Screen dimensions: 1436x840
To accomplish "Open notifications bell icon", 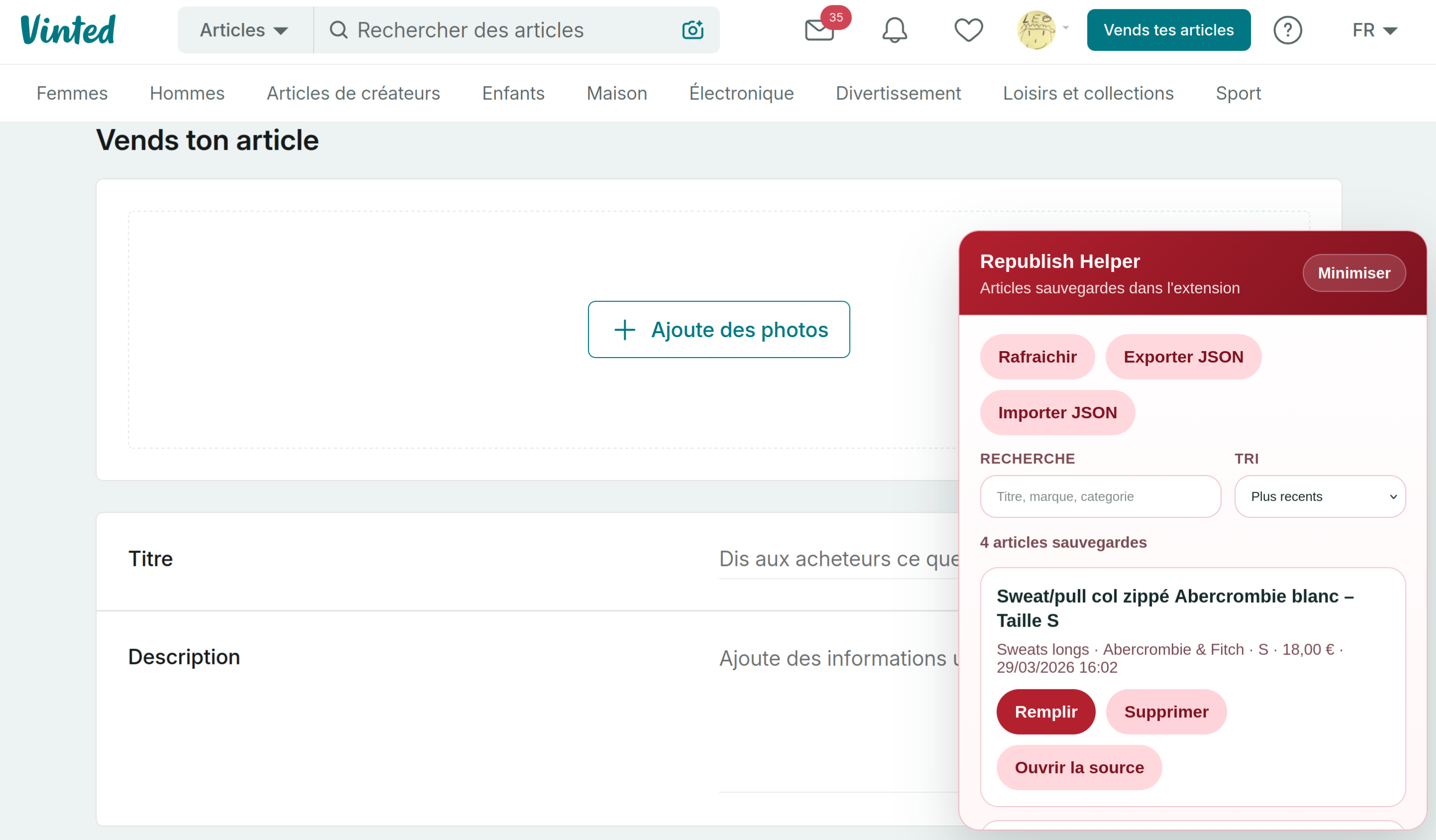I will (x=894, y=30).
